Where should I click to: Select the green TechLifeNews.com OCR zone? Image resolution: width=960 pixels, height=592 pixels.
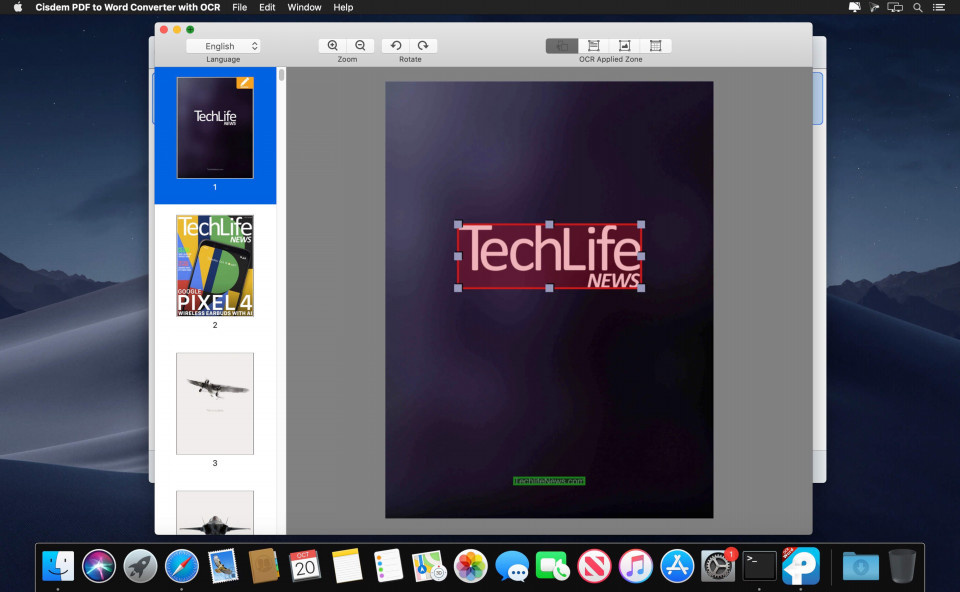coord(549,481)
